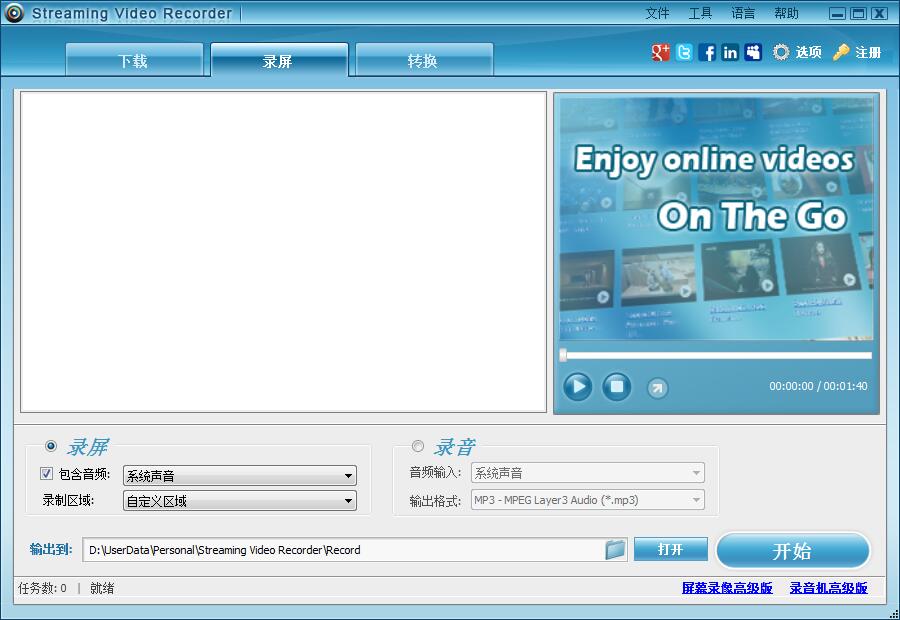The height and width of the screenshot is (620, 900).
Task: Expand the 包含音频 系统声音 dropdown
Action: pyautogui.click(x=240, y=475)
